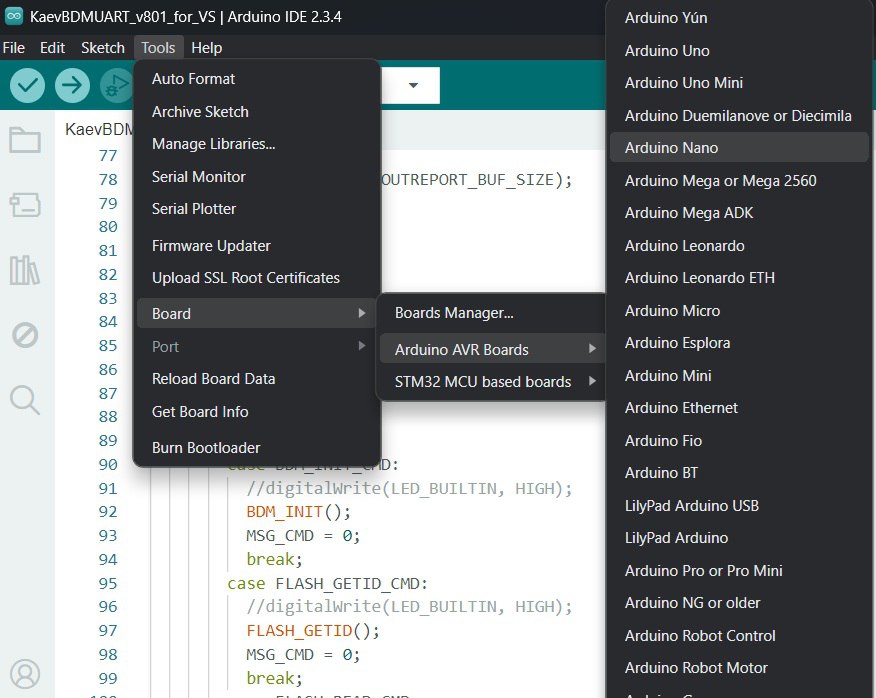
Task: Select the Arduino Mega ADK board
Action: (739, 213)
